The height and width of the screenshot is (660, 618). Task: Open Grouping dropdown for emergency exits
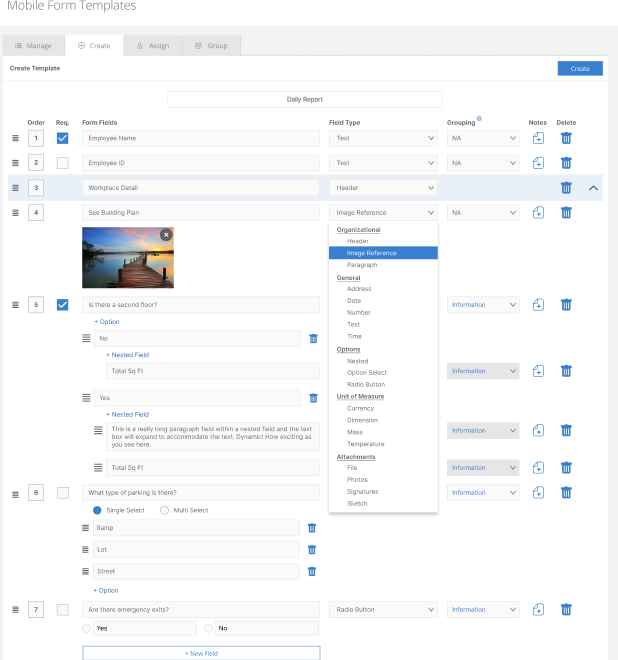click(x=483, y=609)
